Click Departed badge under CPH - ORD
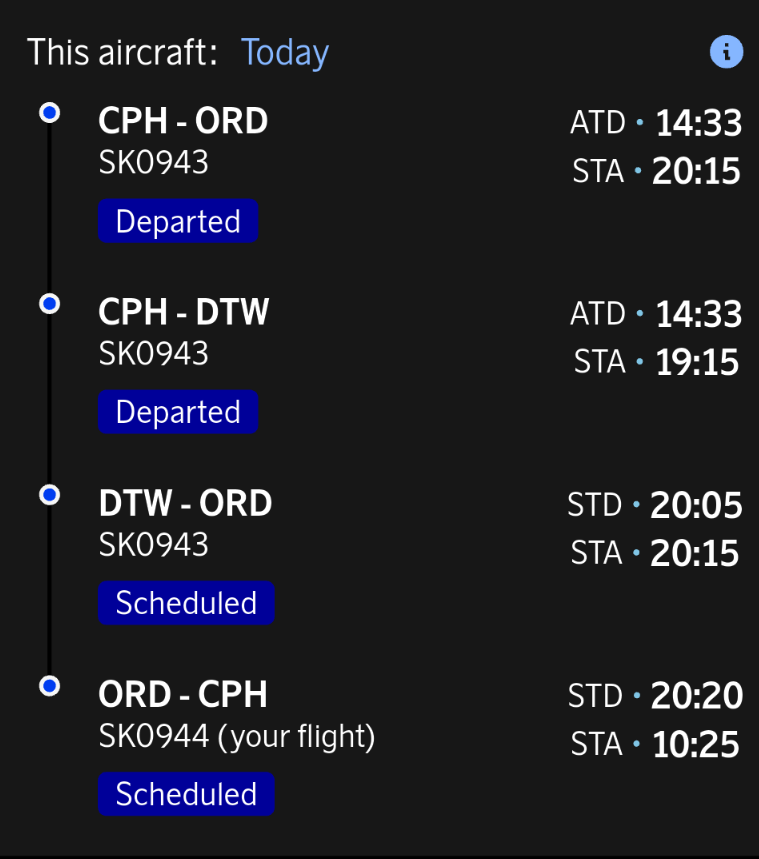Screen dimensions: 759x859 coord(178,221)
